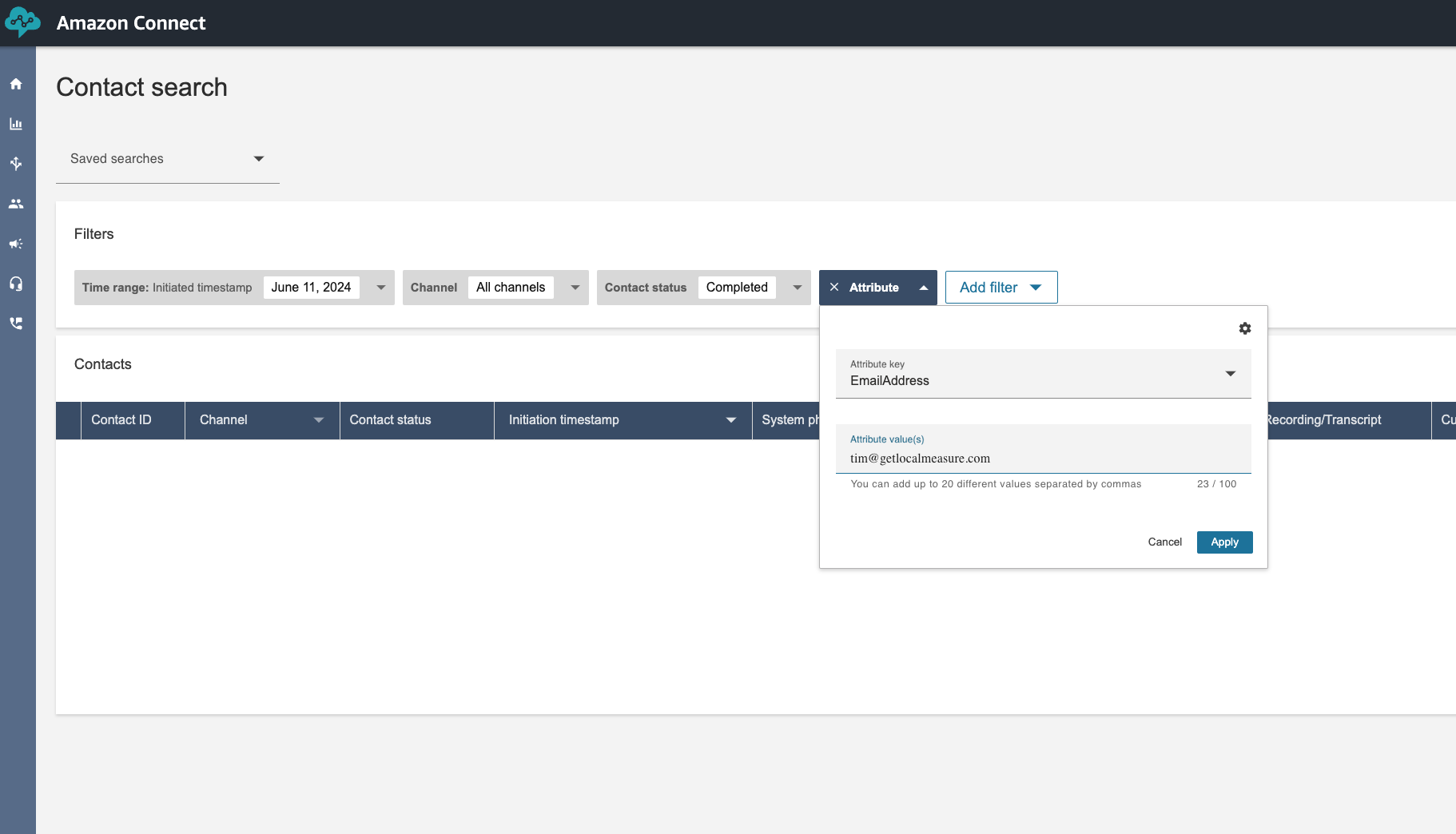
Task: Open the Home icon in sidebar
Action: coord(16,84)
